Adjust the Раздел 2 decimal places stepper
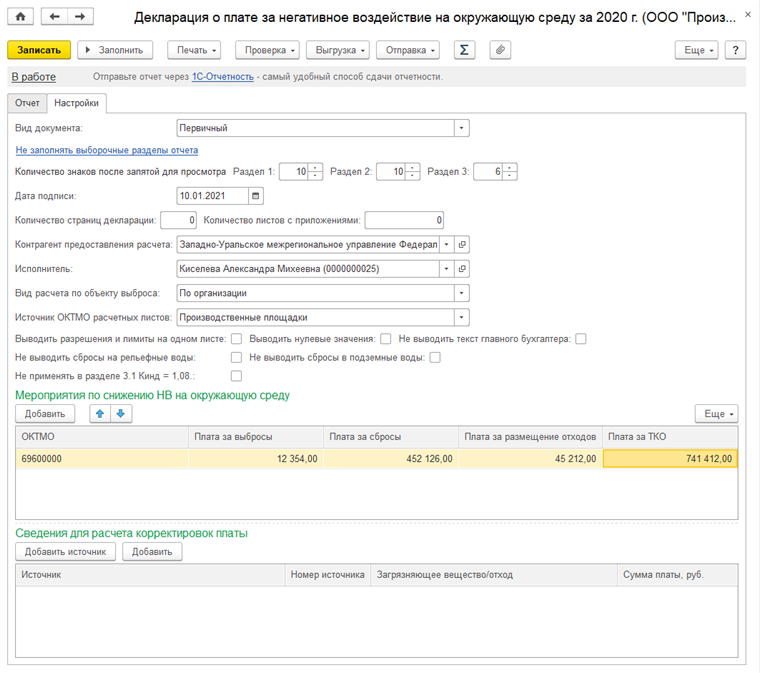Viewport: 760px width, 673px height. [412, 172]
